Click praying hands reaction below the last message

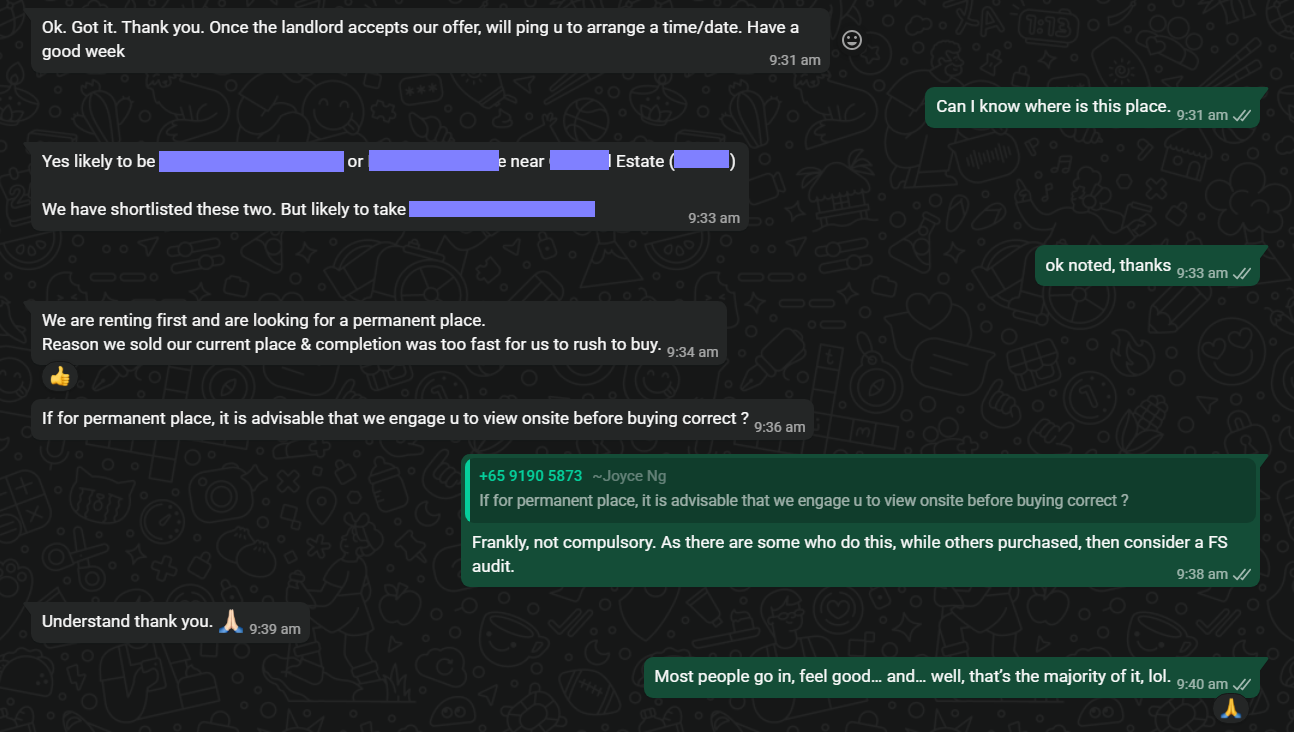pos(1231,708)
